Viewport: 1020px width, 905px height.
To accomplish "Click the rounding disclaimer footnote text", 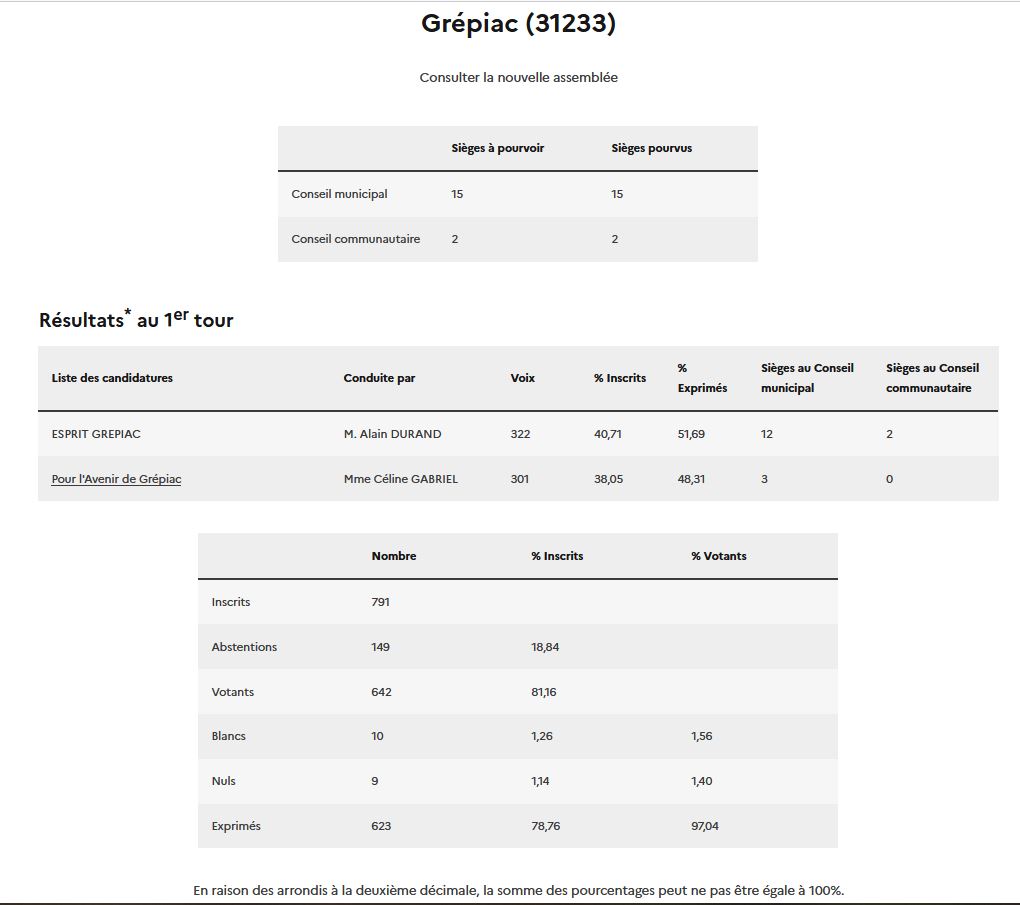I will 518,890.
